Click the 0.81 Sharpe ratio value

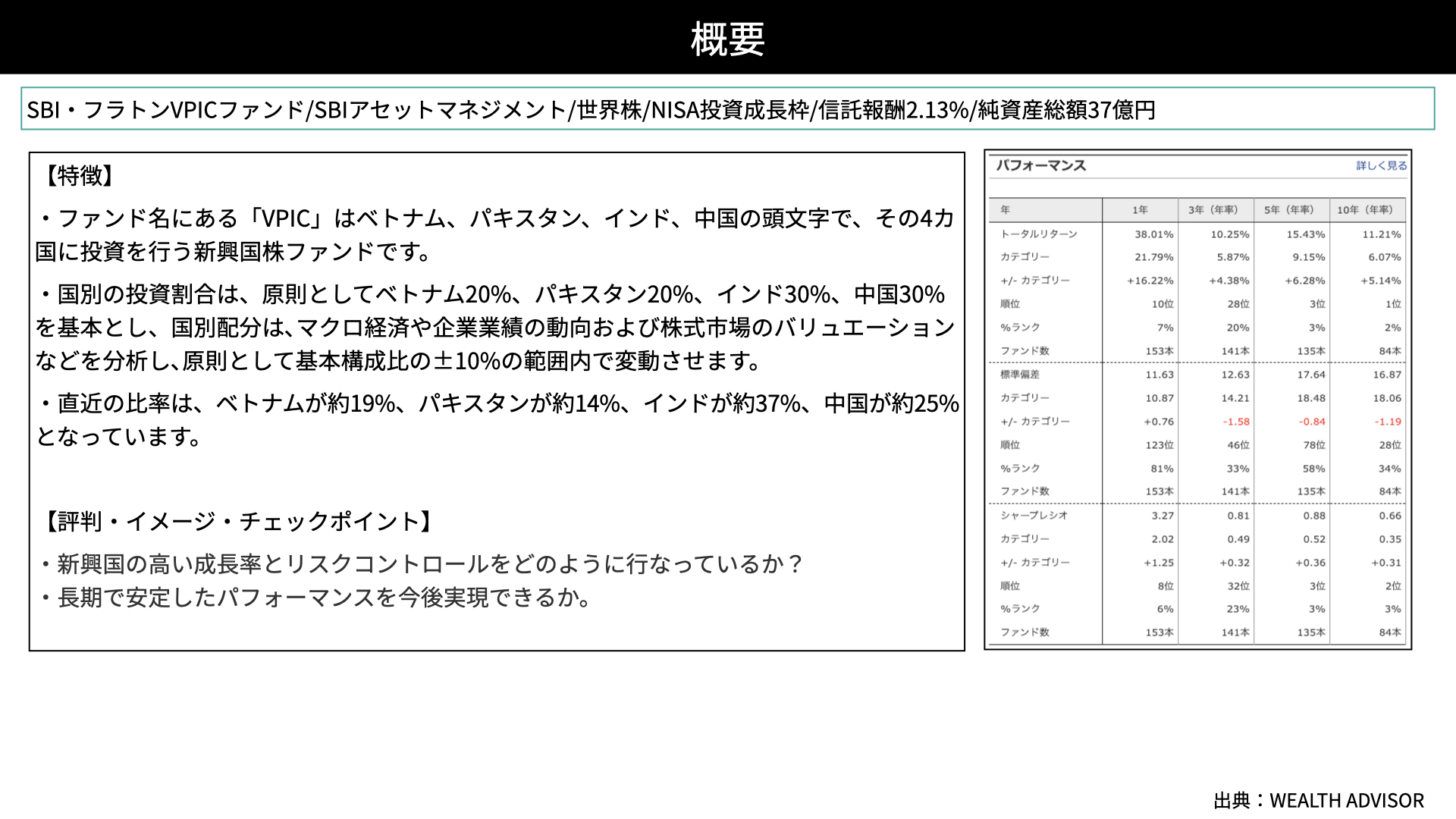(1238, 516)
